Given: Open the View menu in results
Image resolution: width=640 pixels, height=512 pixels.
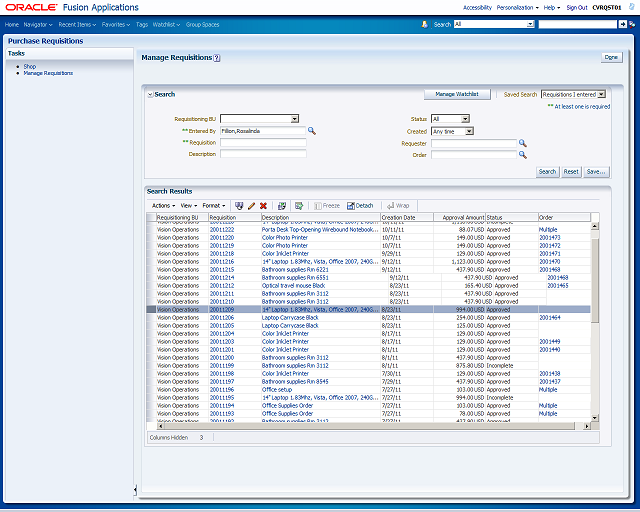Looking at the screenshot, I should (189, 206).
